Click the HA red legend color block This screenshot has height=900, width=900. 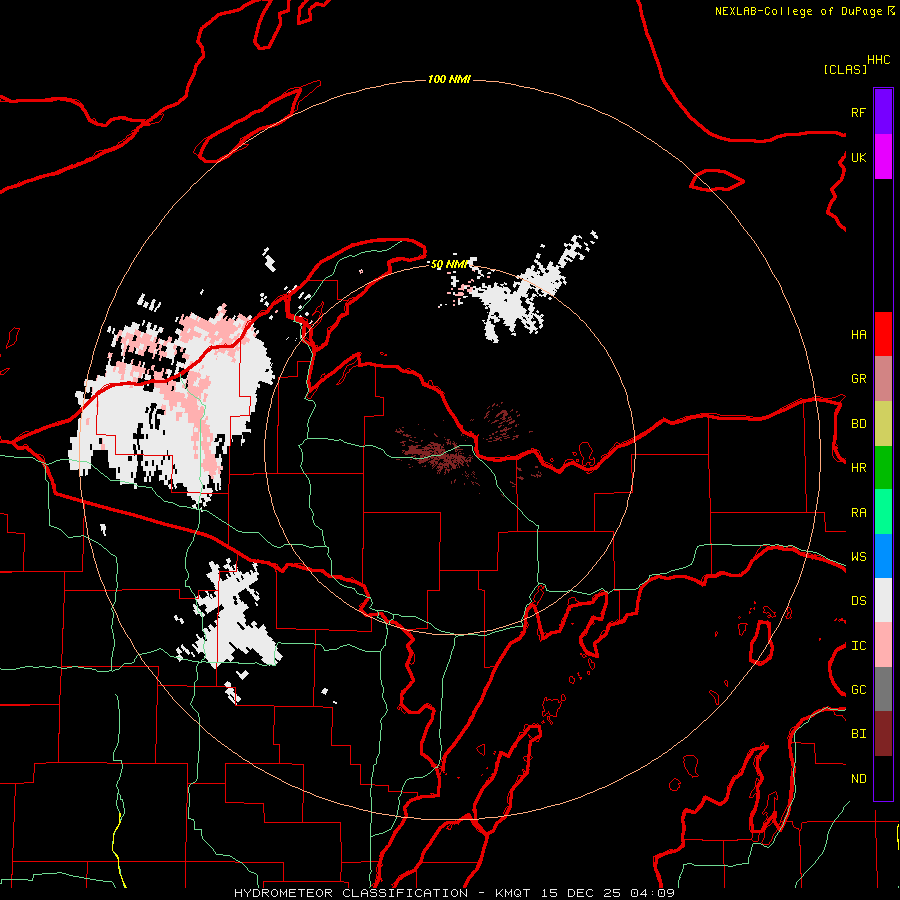[x=883, y=334]
